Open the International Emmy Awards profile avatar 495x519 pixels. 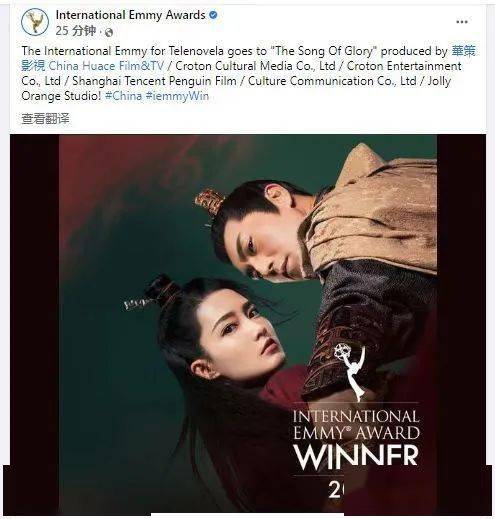(35, 22)
